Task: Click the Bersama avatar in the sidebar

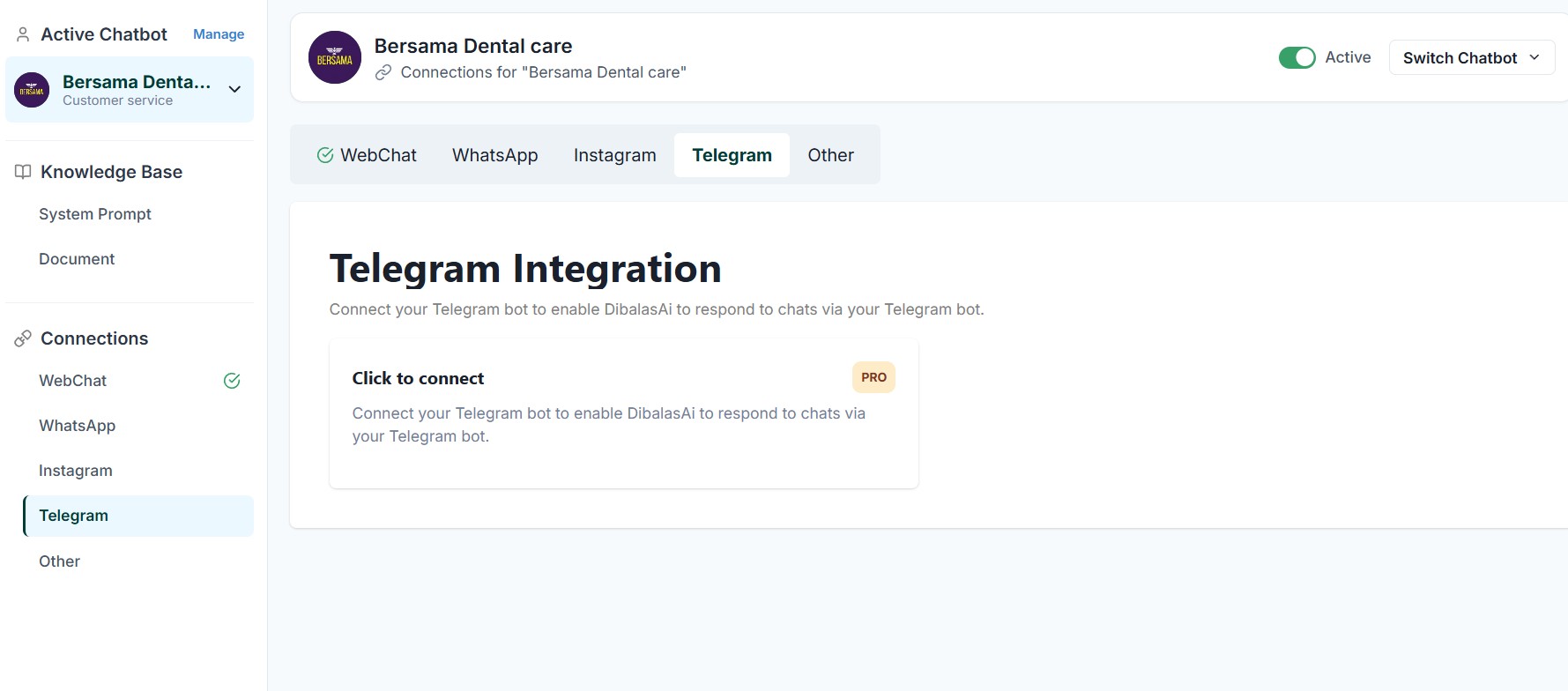Action: (32, 90)
